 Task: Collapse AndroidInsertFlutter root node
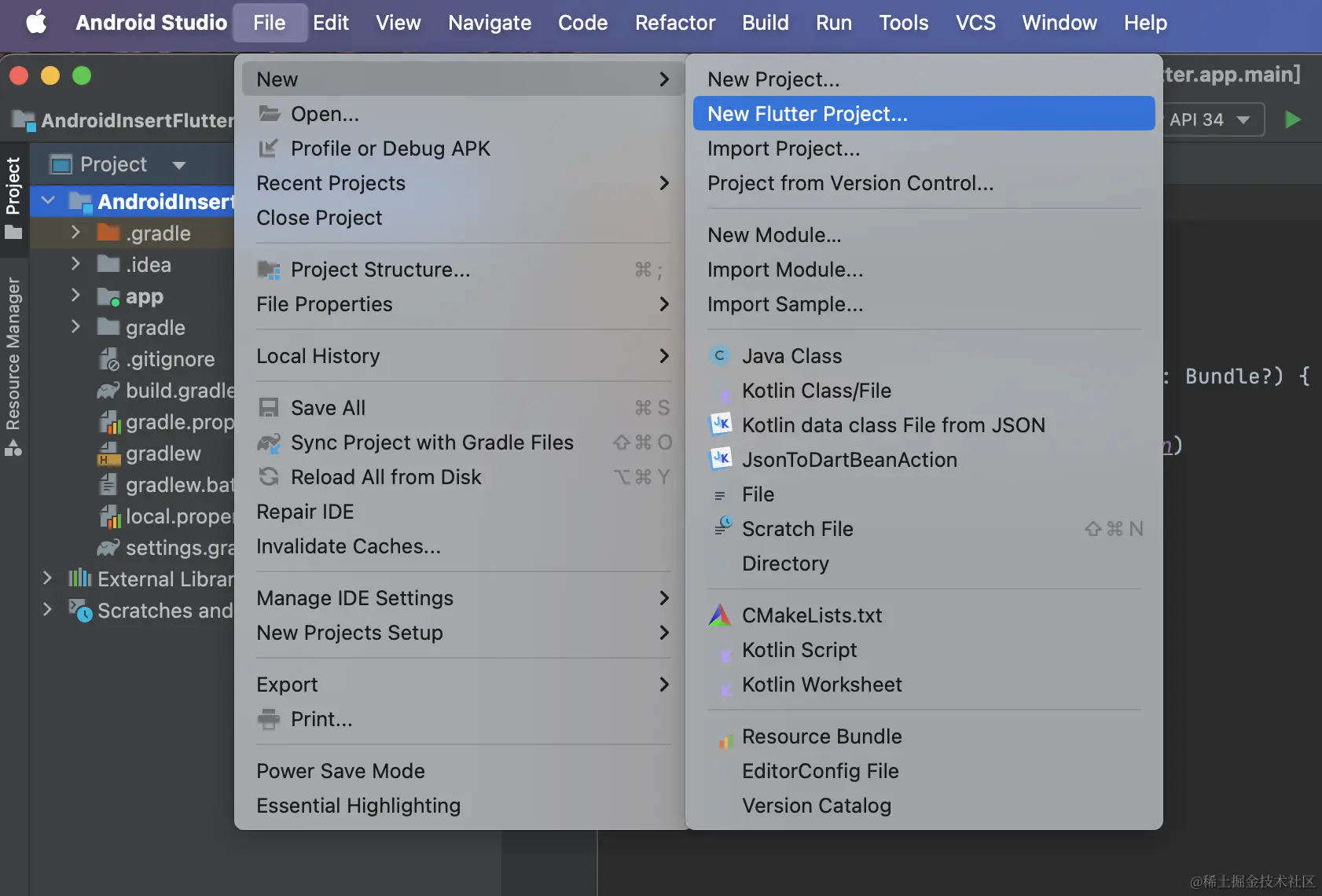(48, 201)
